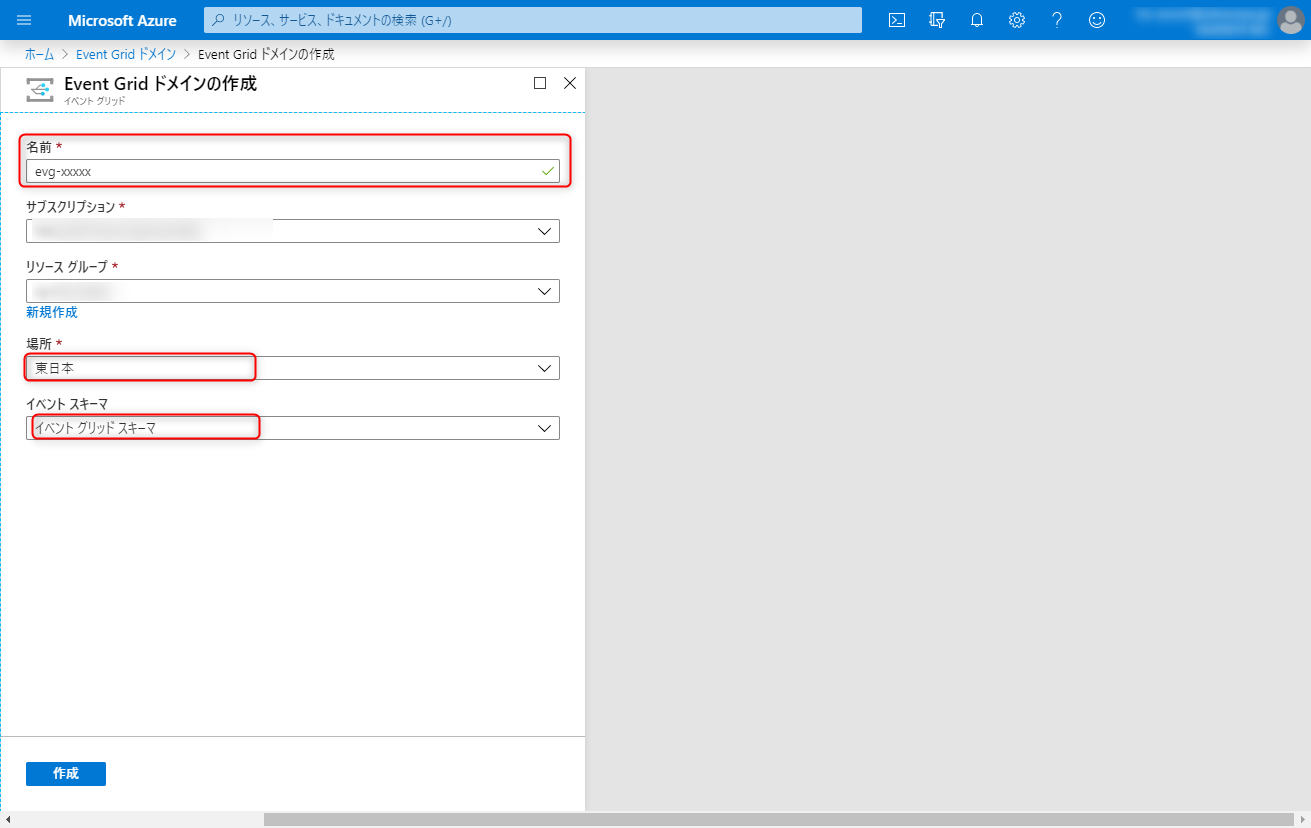Click the Microsoft Azure title
The height and width of the screenshot is (828, 1311).
[122, 20]
